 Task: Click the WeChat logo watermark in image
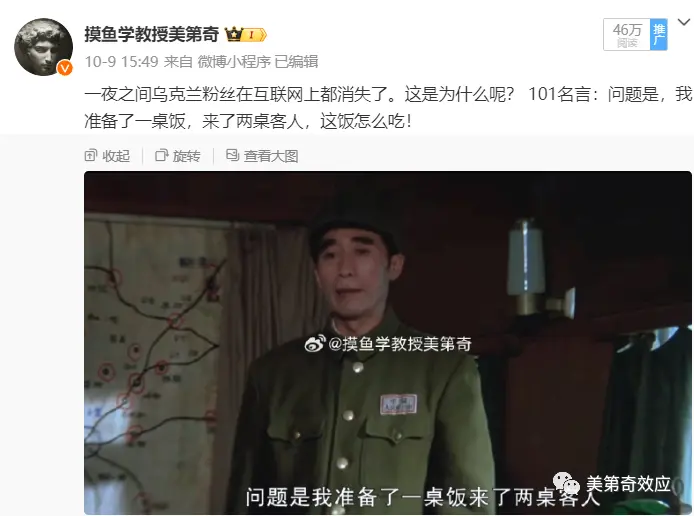[x=566, y=483]
